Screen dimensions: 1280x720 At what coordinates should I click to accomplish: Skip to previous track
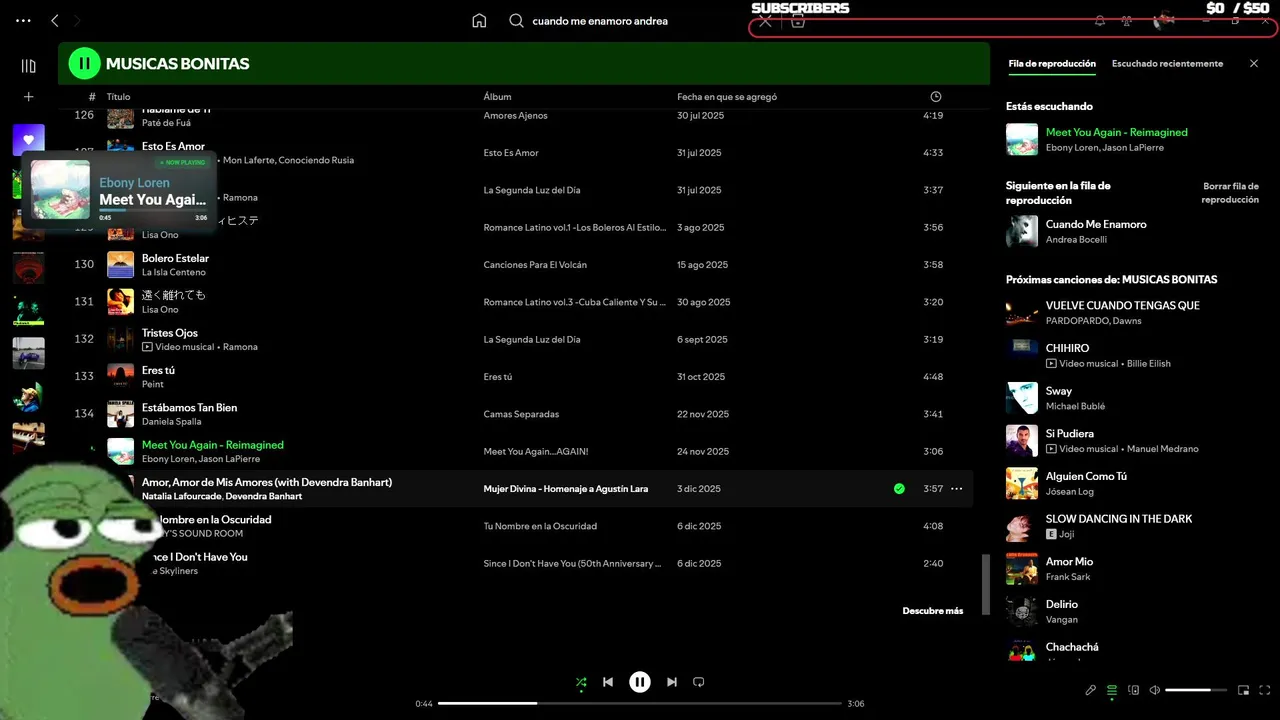pos(608,682)
